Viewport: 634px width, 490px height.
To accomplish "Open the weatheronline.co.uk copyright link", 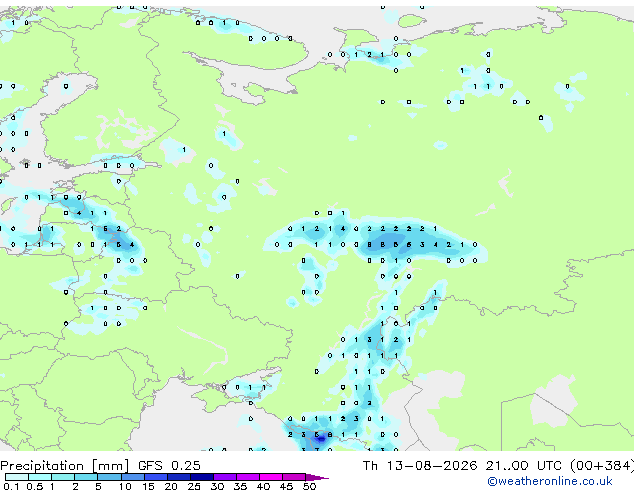I will pos(549,481).
